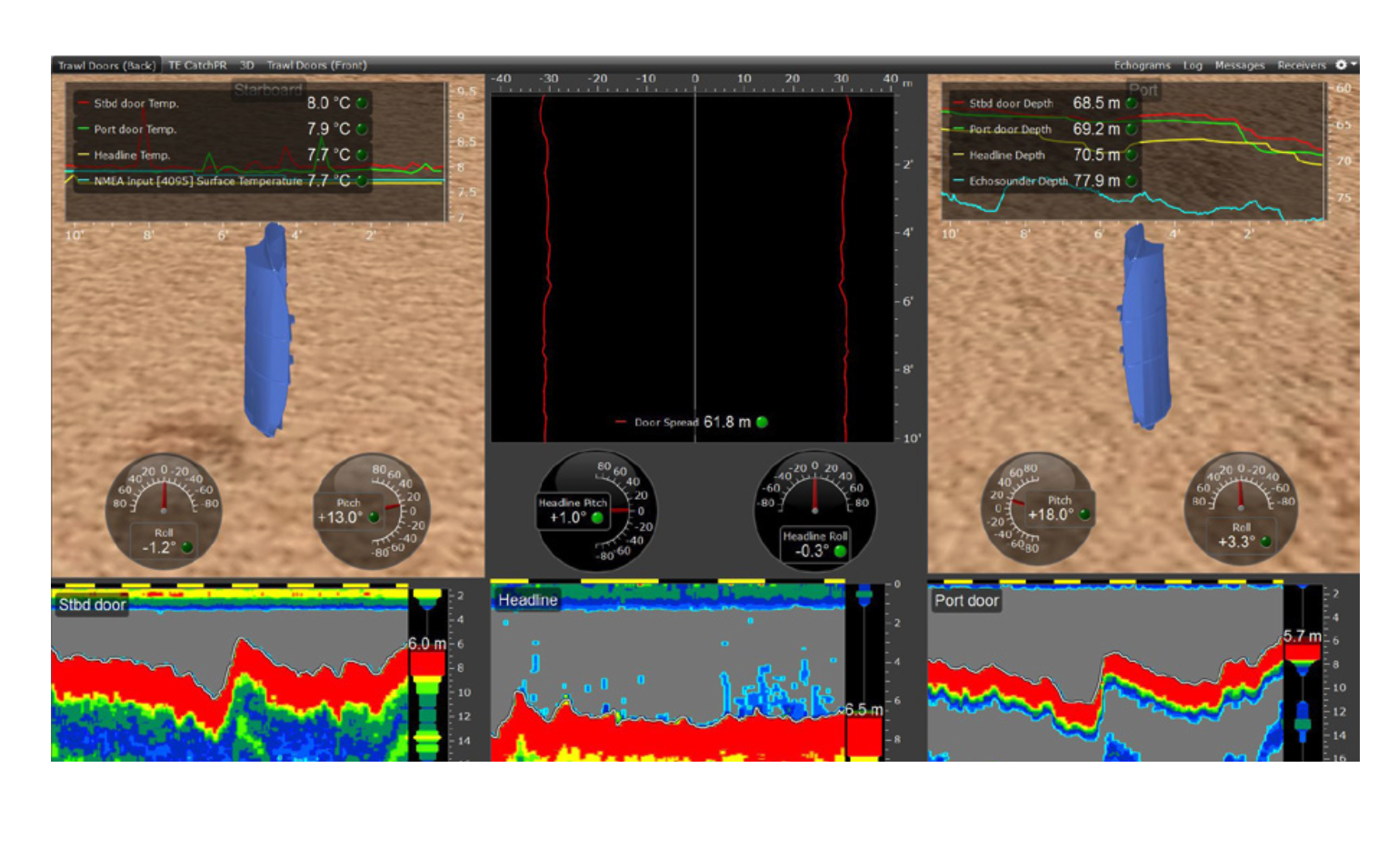Click the Headline Depth 70.5 m value
The width and height of the screenshot is (1388, 868).
click(1096, 155)
